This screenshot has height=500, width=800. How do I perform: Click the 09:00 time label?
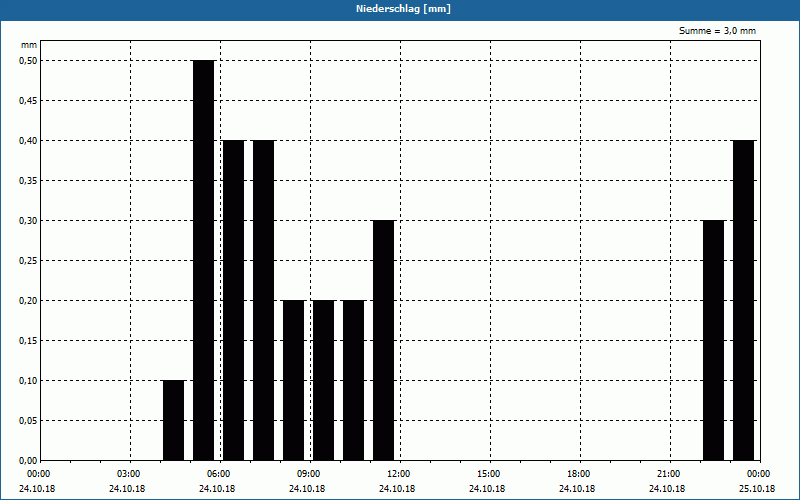[309, 474]
